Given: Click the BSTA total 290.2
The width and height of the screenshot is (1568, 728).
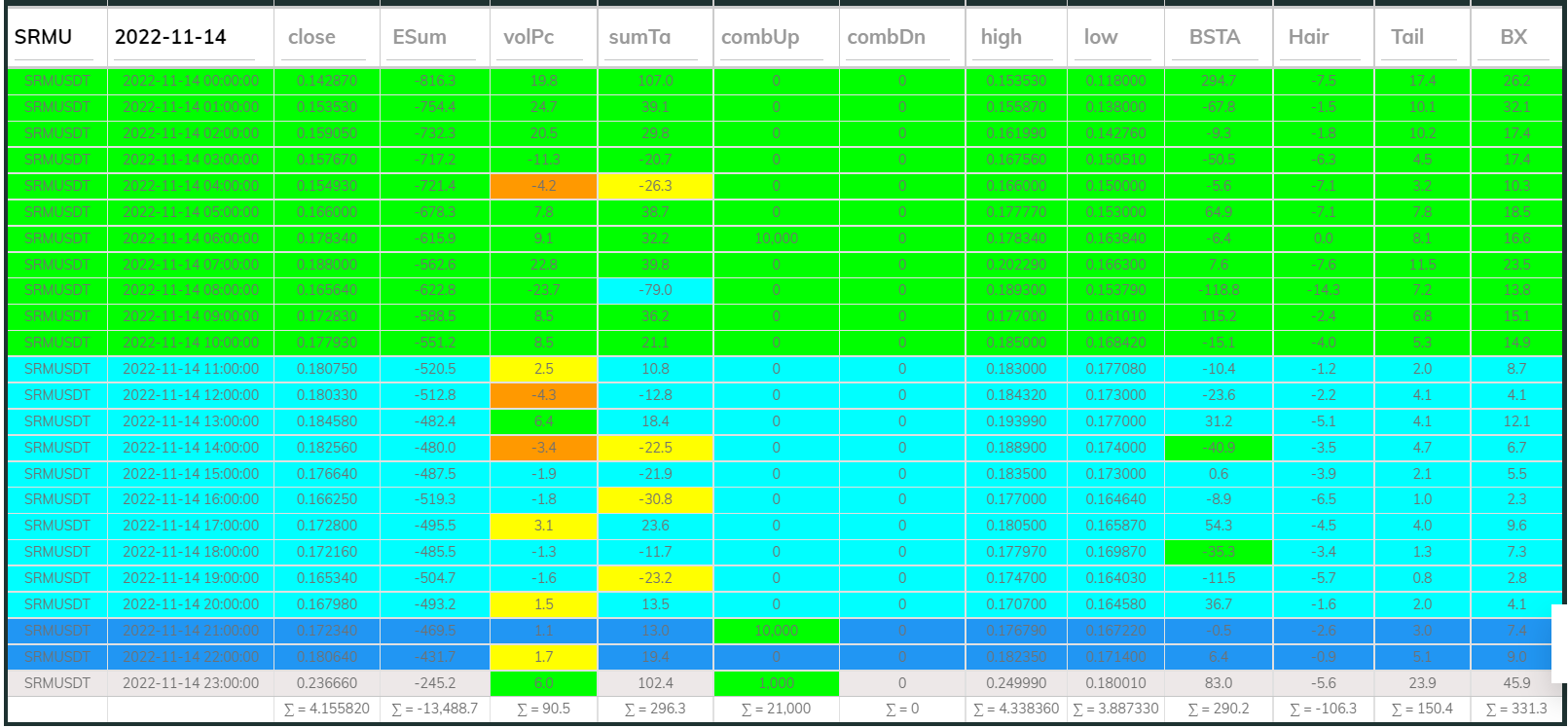Looking at the screenshot, I should (x=1219, y=709).
